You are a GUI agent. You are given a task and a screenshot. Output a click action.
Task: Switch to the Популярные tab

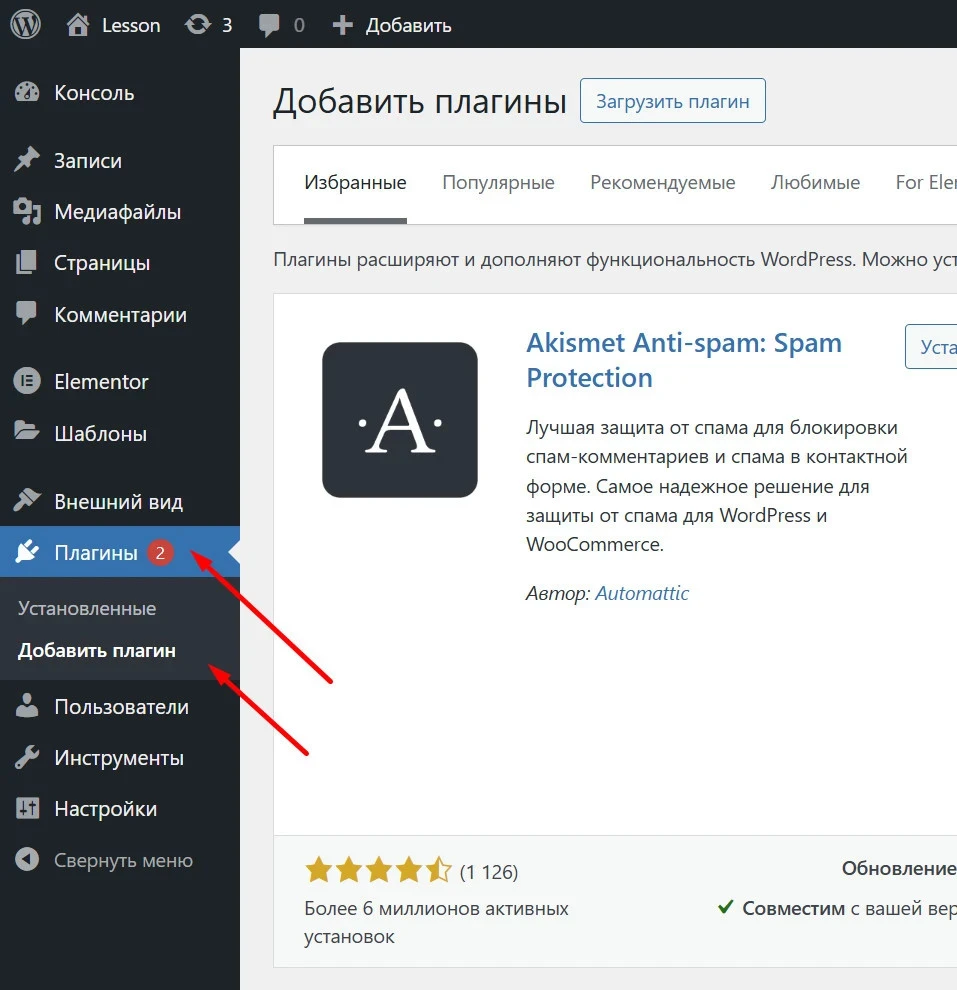[x=498, y=182]
